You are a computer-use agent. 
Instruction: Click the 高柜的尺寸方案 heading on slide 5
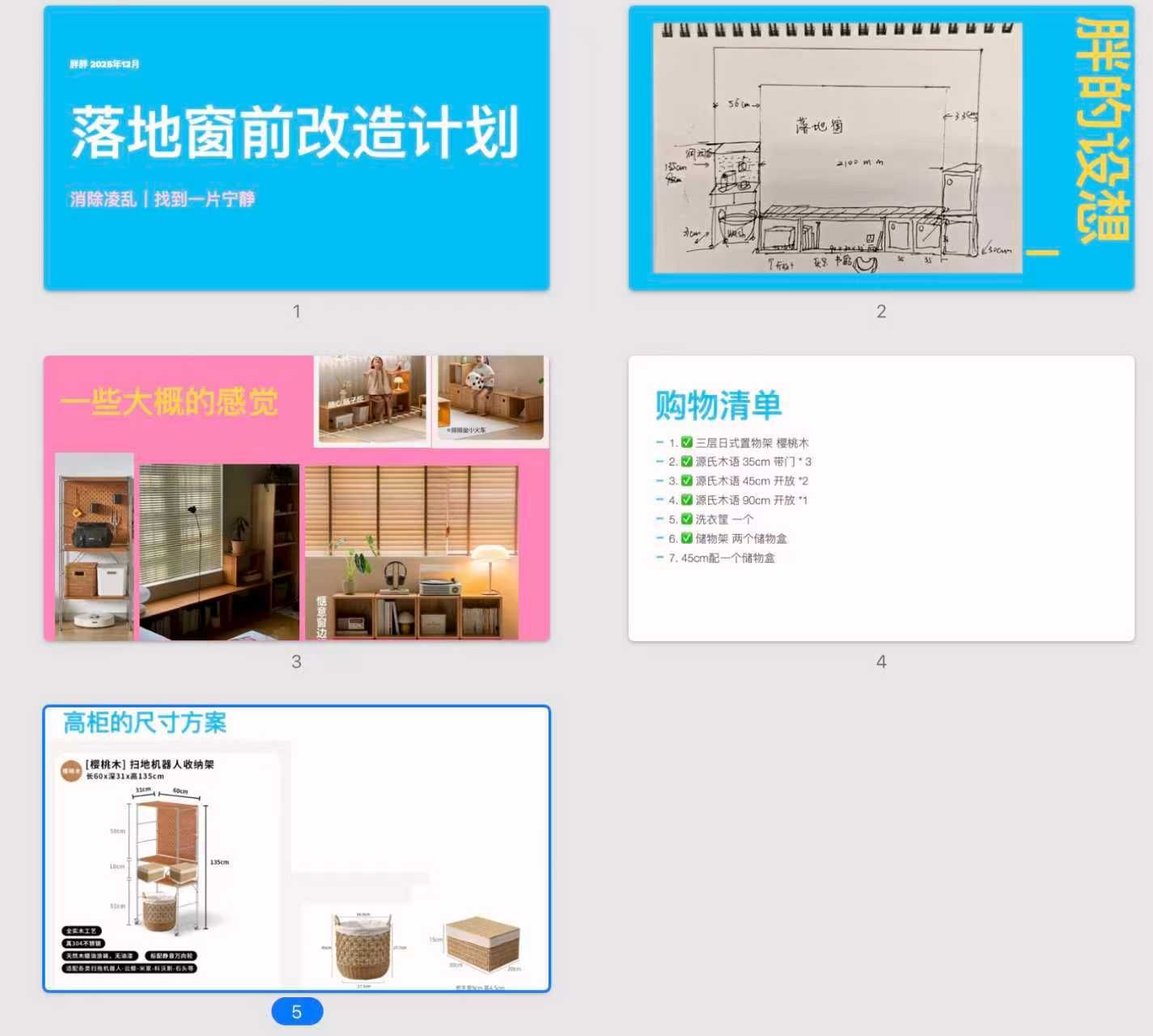(x=145, y=723)
